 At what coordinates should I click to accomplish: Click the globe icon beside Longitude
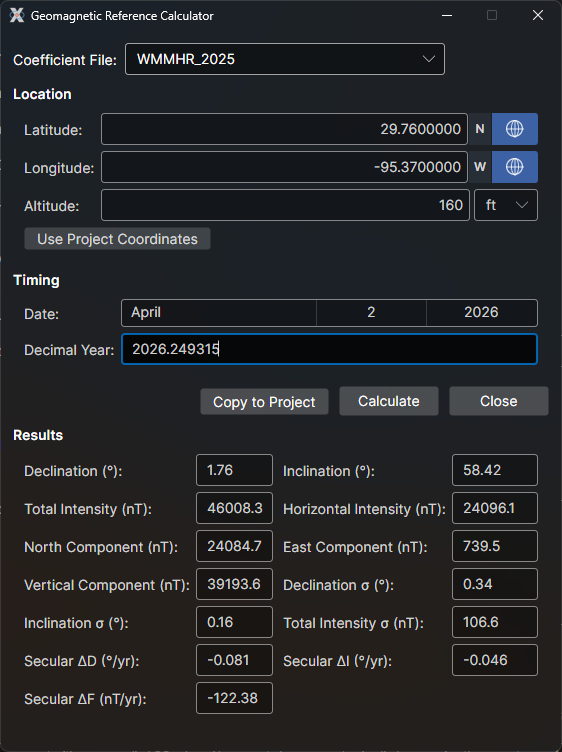coord(515,167)
